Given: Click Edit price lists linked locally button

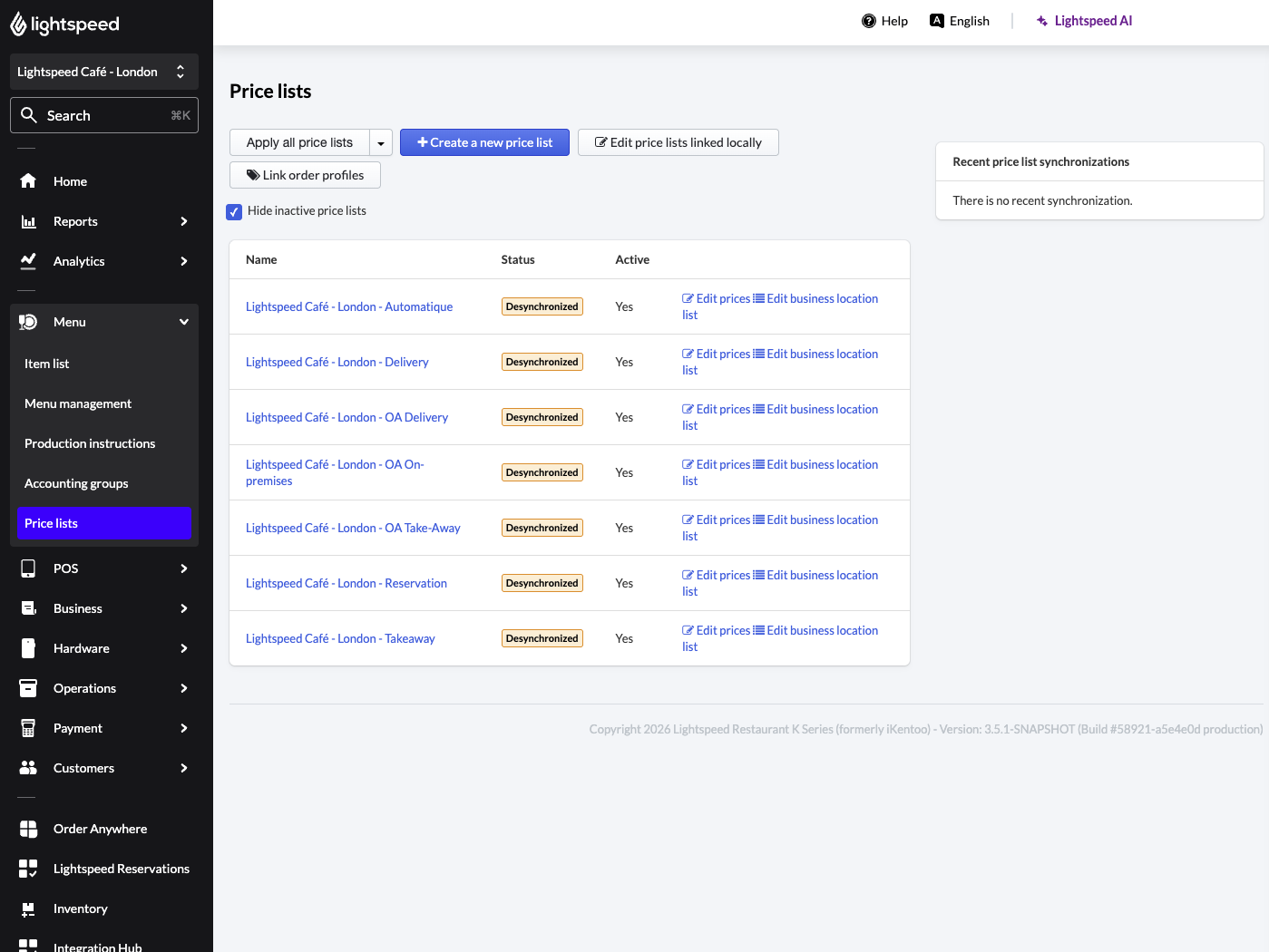Looking at the screenshot, I should click(x=678, y=142).
